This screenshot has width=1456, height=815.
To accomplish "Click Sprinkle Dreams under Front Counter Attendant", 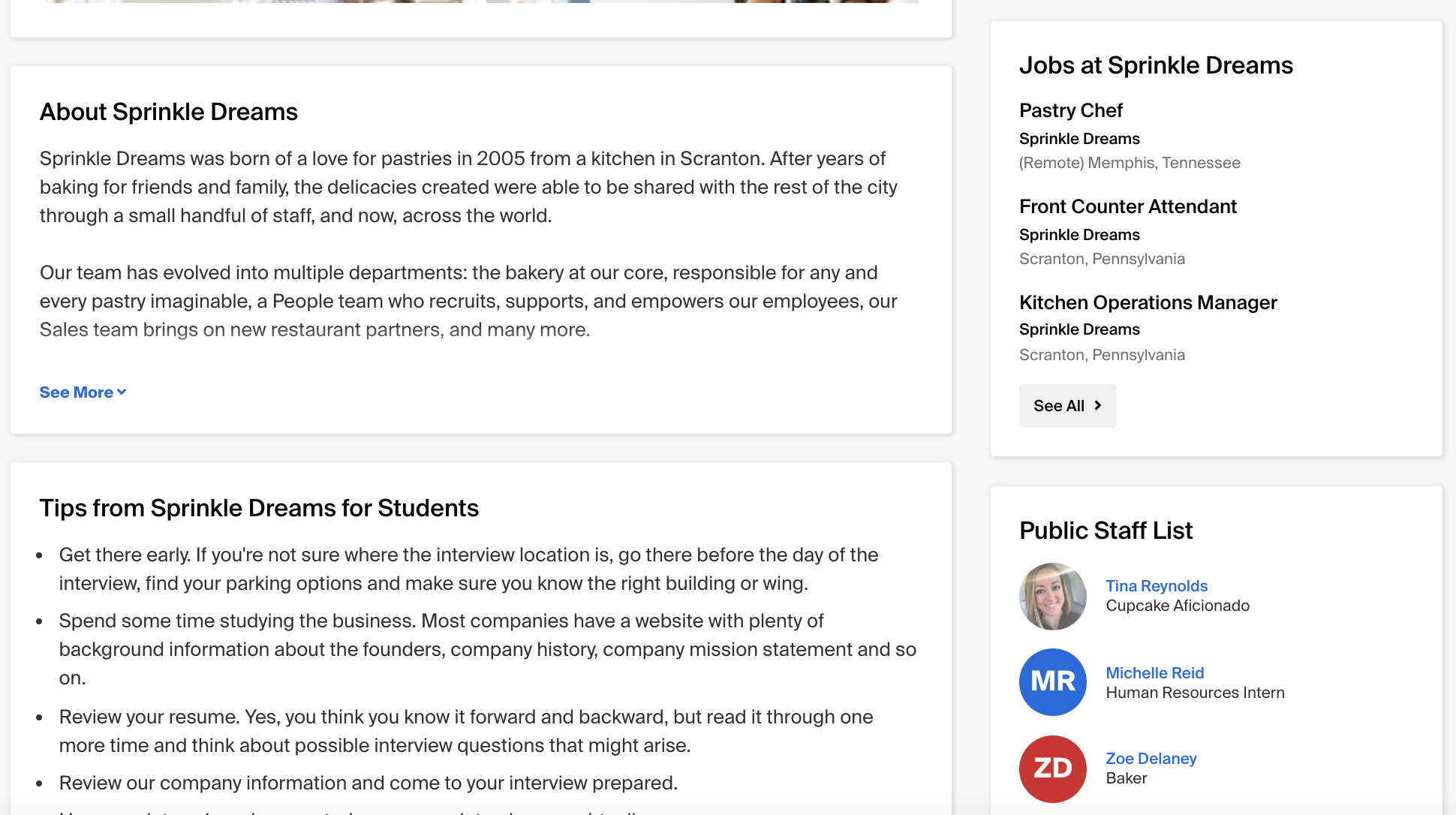I will pyautogui.click(x=1079, y=235).
